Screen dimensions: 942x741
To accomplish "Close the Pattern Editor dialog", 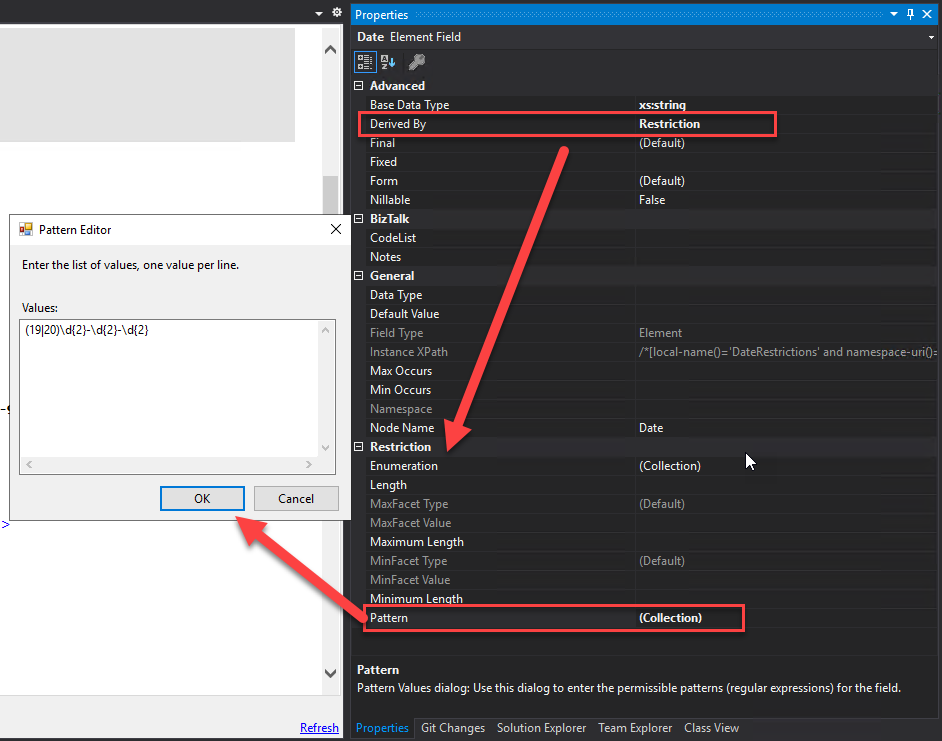I will click(335, 229).
